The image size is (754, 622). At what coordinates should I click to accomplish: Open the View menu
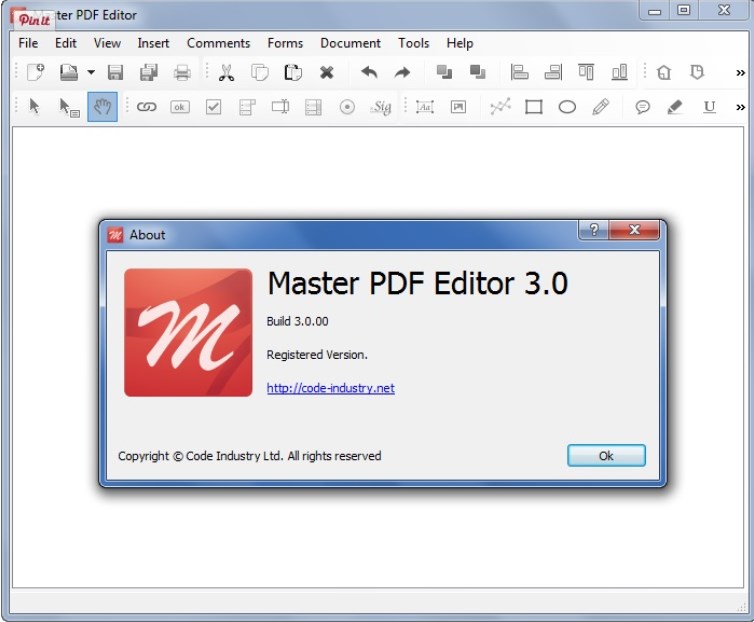point(107,43)
